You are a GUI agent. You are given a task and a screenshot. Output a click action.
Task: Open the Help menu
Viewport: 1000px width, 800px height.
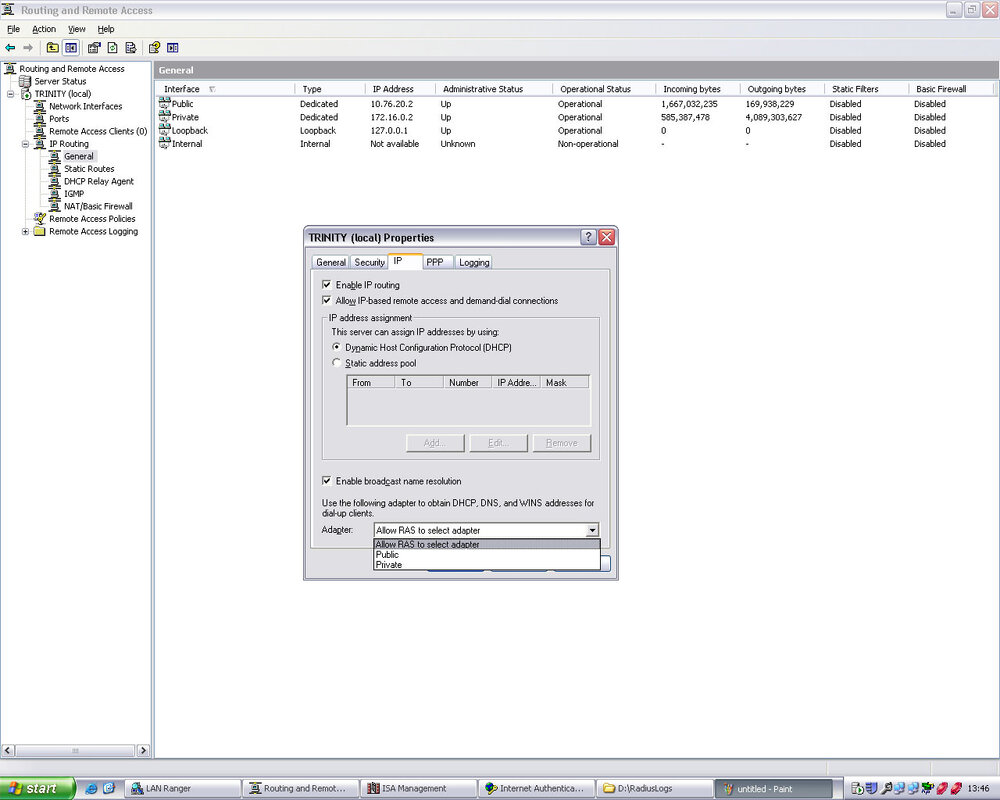coord(106,29)
